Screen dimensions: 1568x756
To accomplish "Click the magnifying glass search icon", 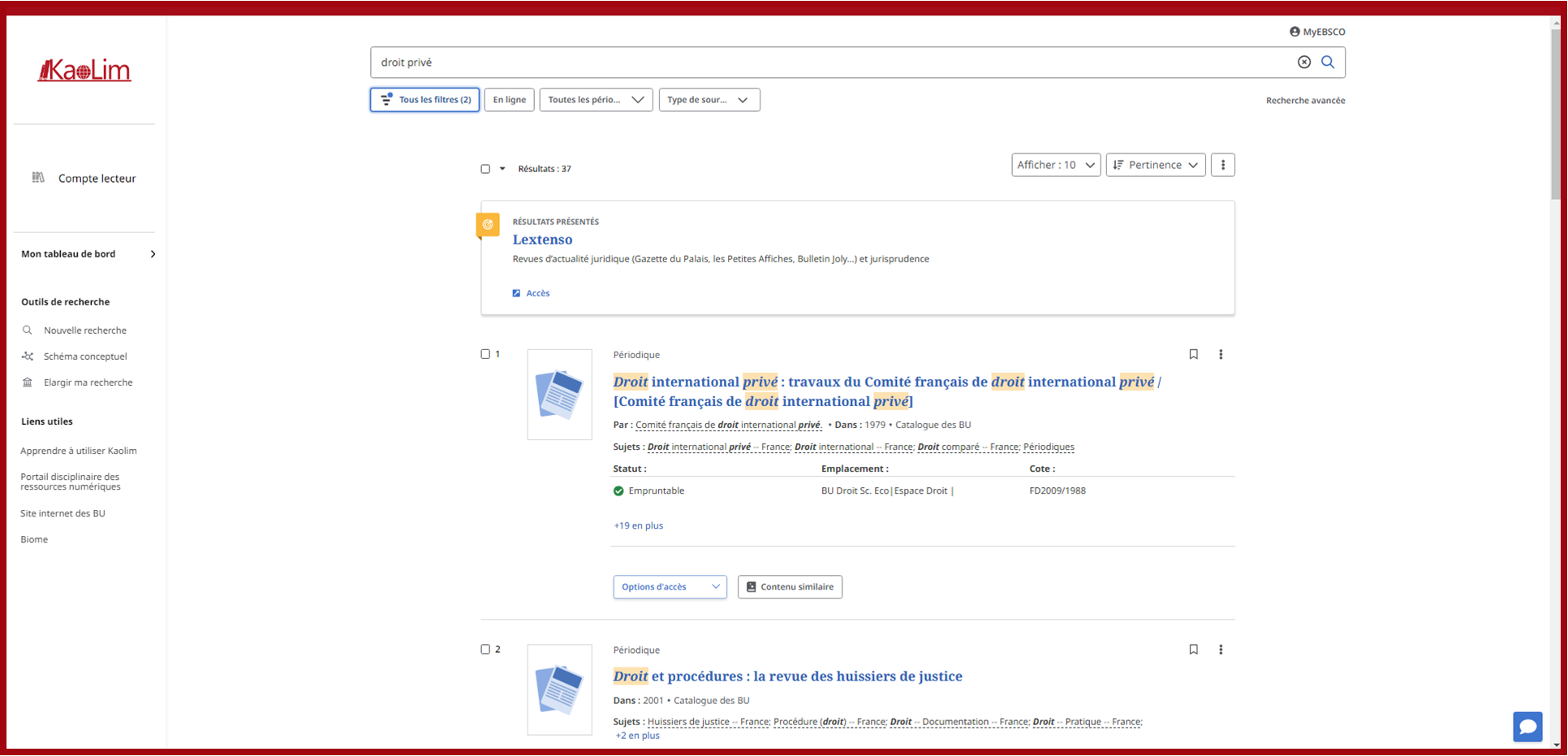I will pyautogui.click(x=1328, y=63).
